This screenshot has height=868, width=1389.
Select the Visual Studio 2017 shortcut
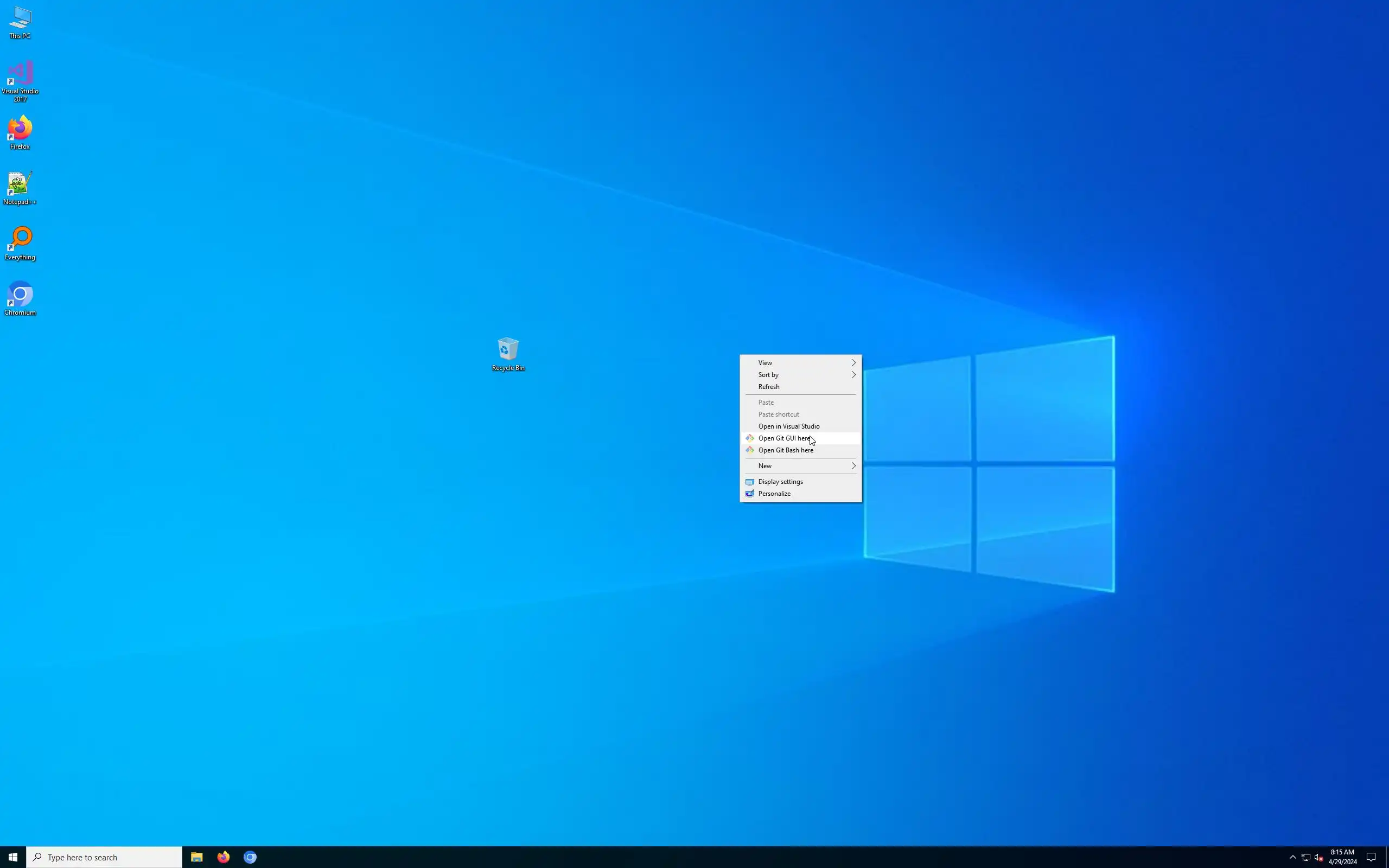[x=20, y=80]
